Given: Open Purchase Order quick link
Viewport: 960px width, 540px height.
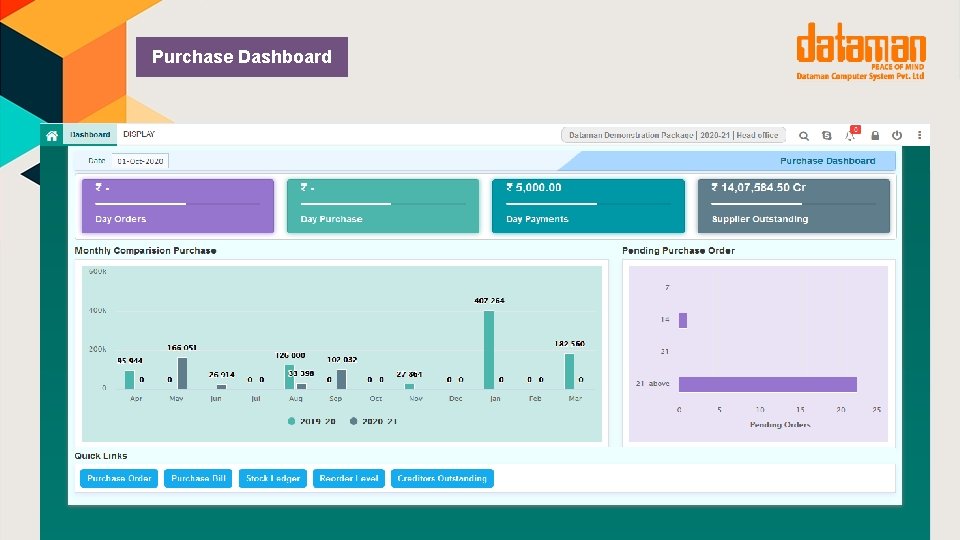Looking at the screenshot, I should click(119, 478).
